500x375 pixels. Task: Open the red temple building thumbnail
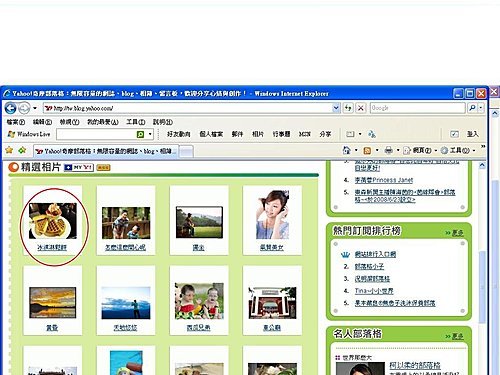tap(272, 303)
